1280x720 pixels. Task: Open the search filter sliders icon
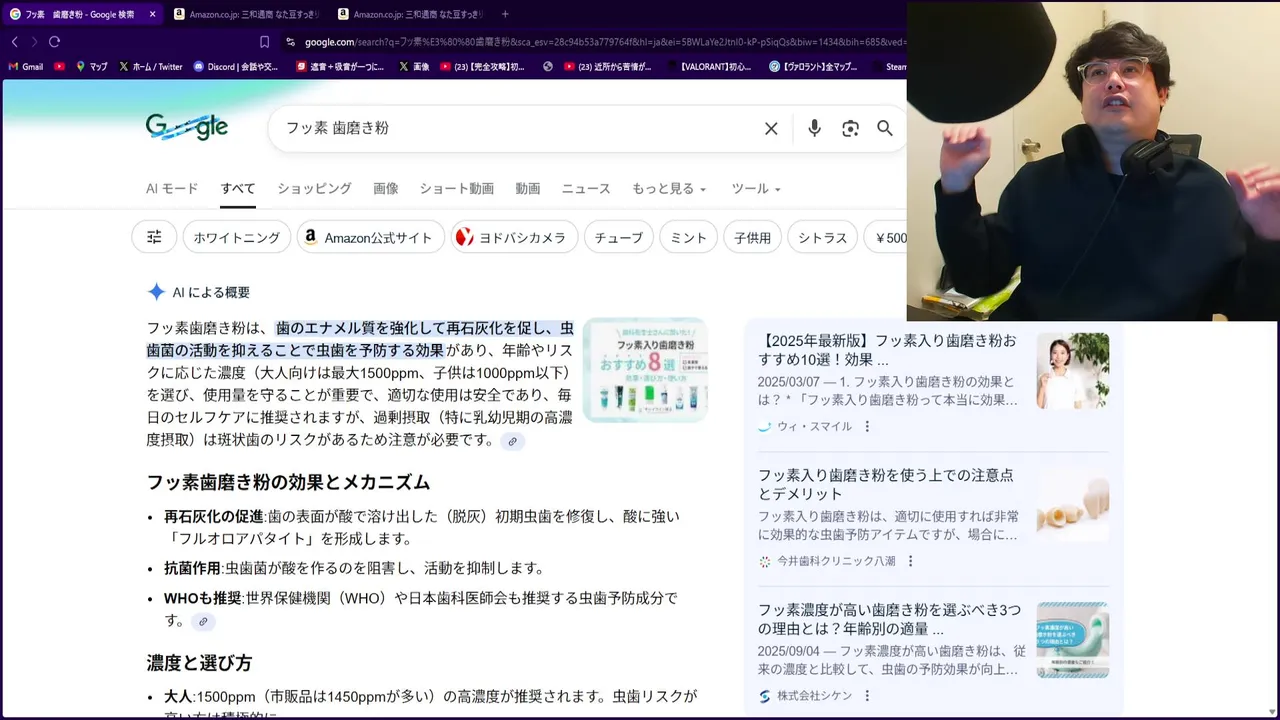click(154, 237)
